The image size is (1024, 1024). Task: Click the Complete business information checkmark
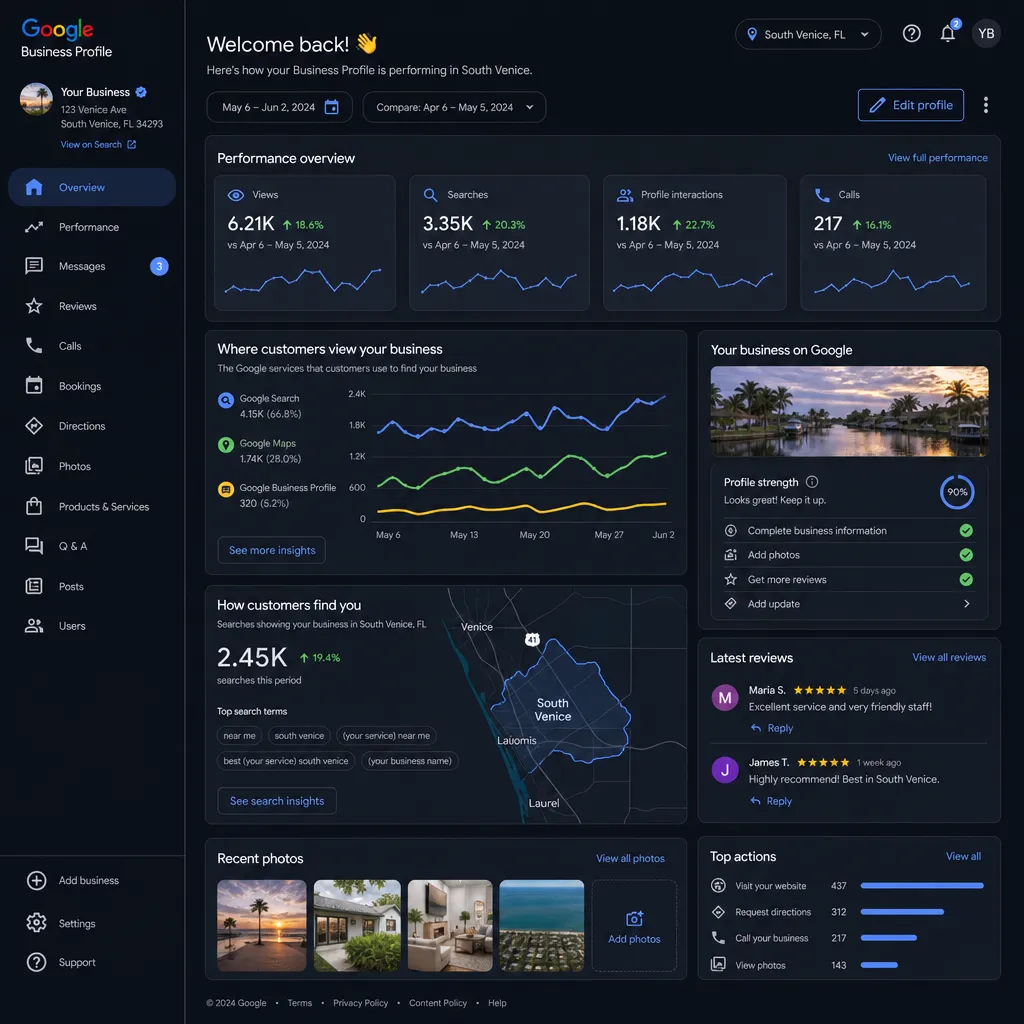click(x=966, y=530)
